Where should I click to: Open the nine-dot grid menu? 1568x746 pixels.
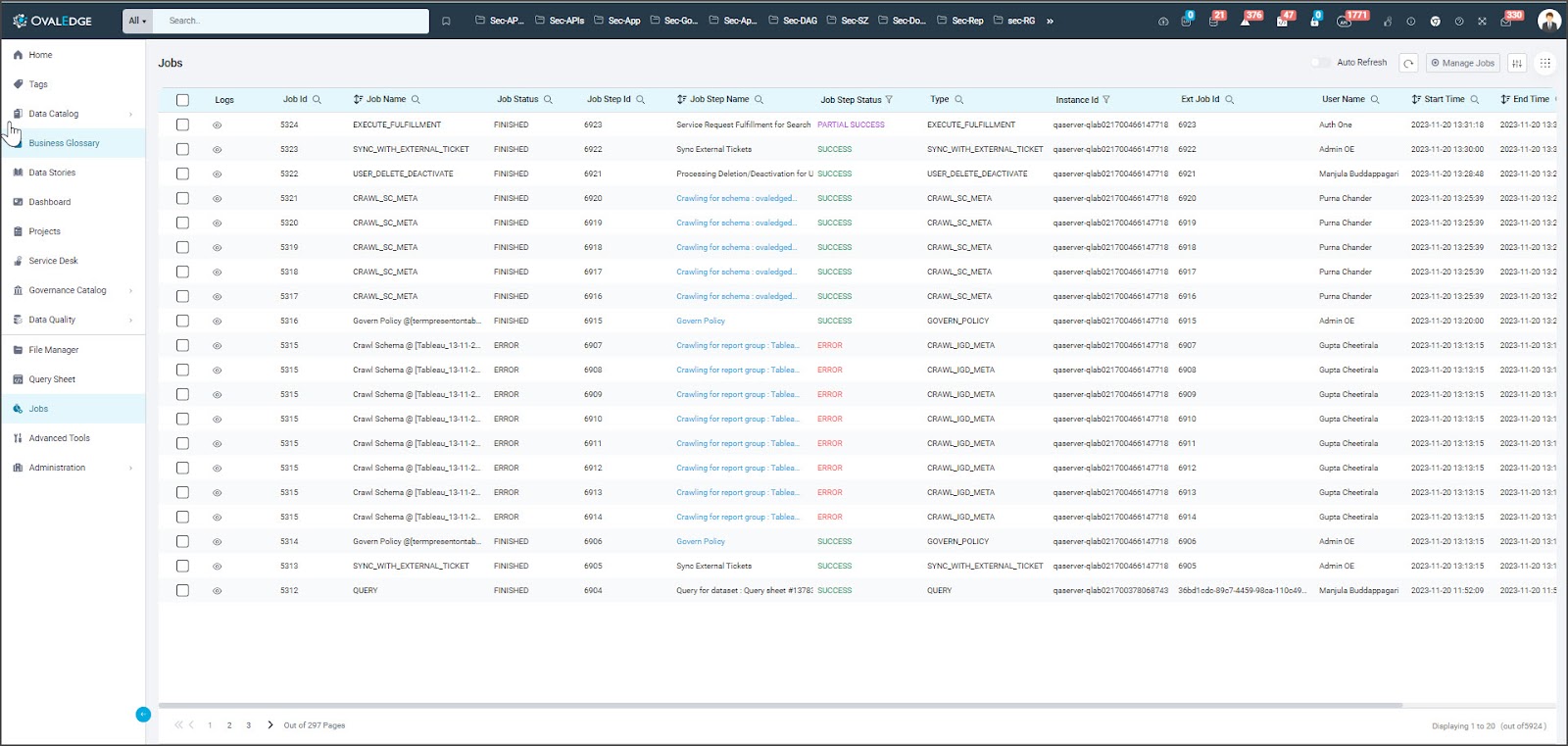click(1545, 63)
